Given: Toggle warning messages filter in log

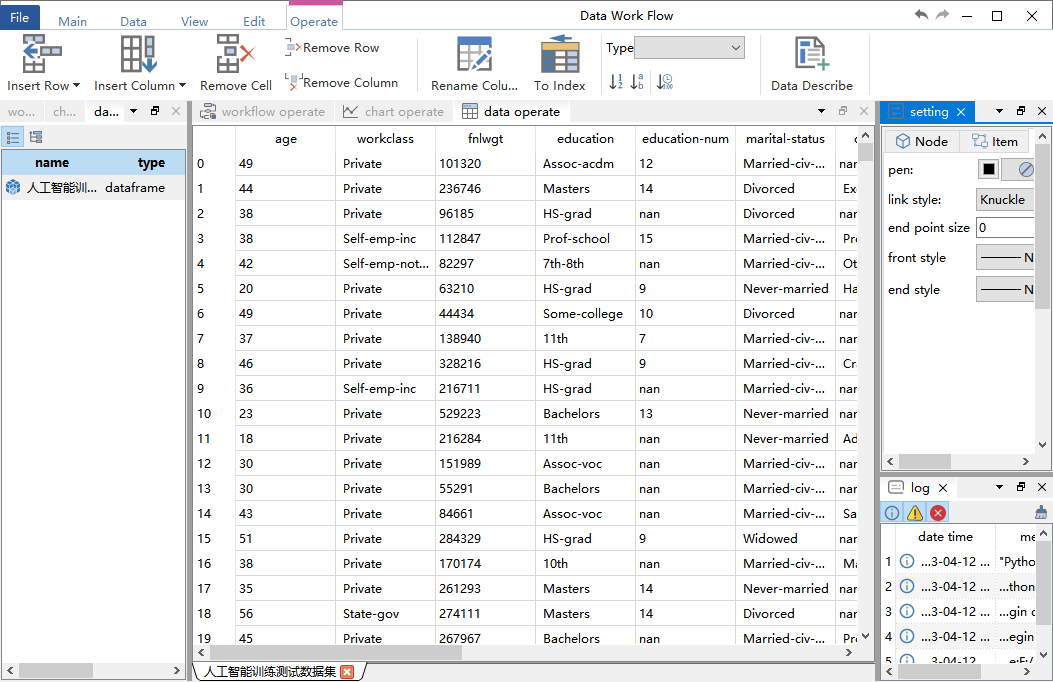Looking at the screenshot, I should pyautogui.click(x=915, y=513).
